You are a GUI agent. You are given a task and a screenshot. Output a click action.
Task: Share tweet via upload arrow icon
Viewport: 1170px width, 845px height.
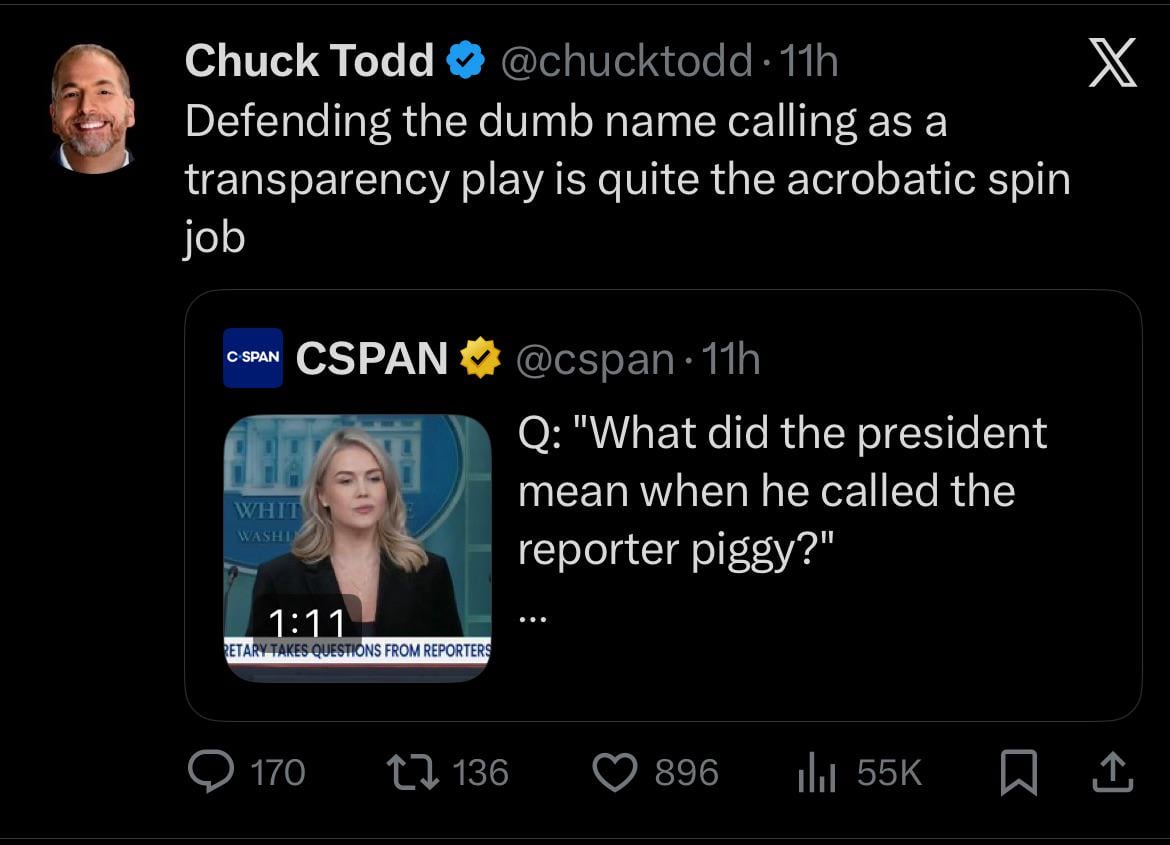click(x=1113, y=772)
